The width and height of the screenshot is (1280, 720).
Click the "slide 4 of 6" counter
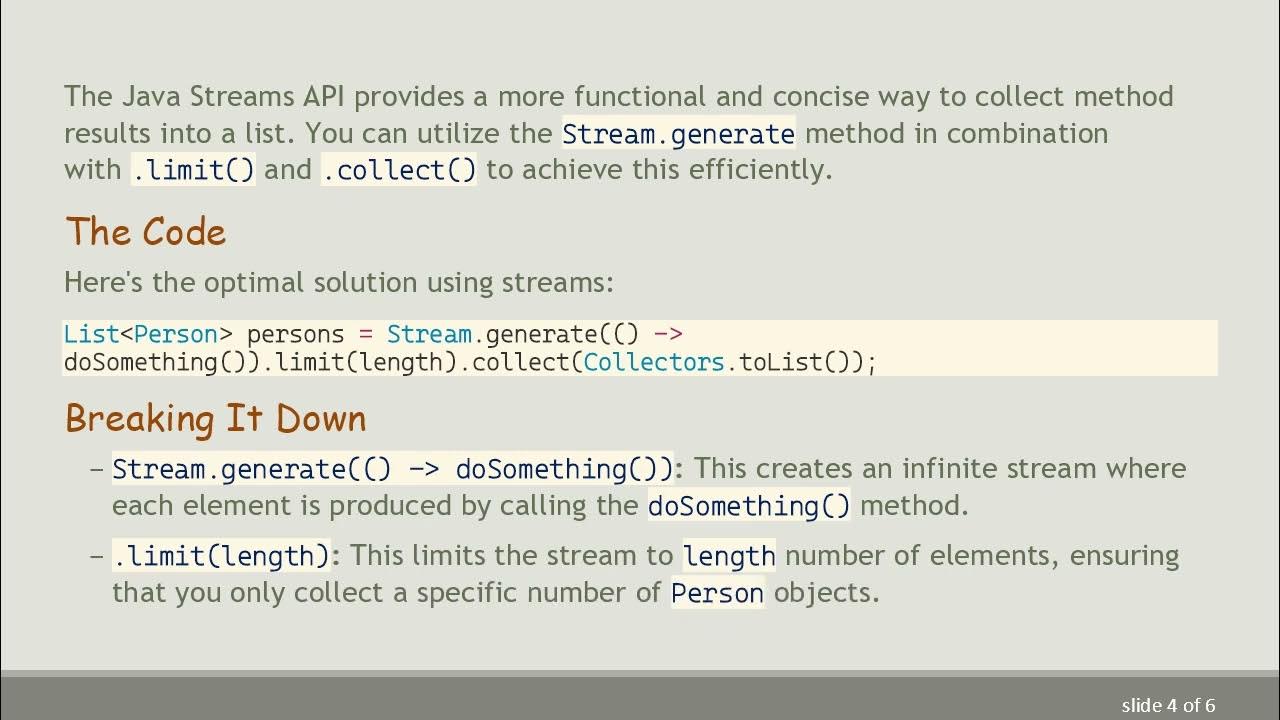(x=1168, y=705)
